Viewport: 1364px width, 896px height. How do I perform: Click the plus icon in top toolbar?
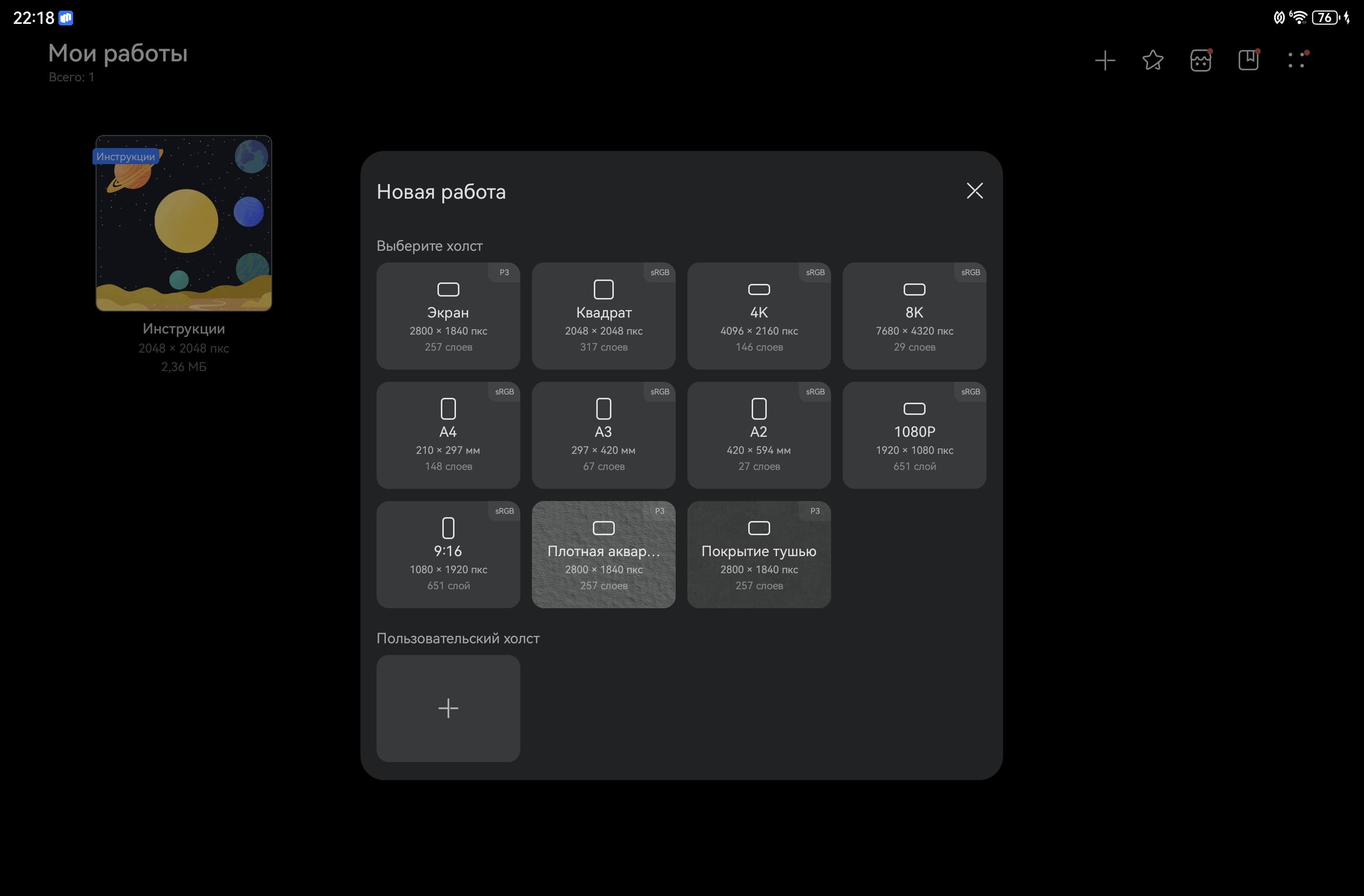click(1104, 60)
